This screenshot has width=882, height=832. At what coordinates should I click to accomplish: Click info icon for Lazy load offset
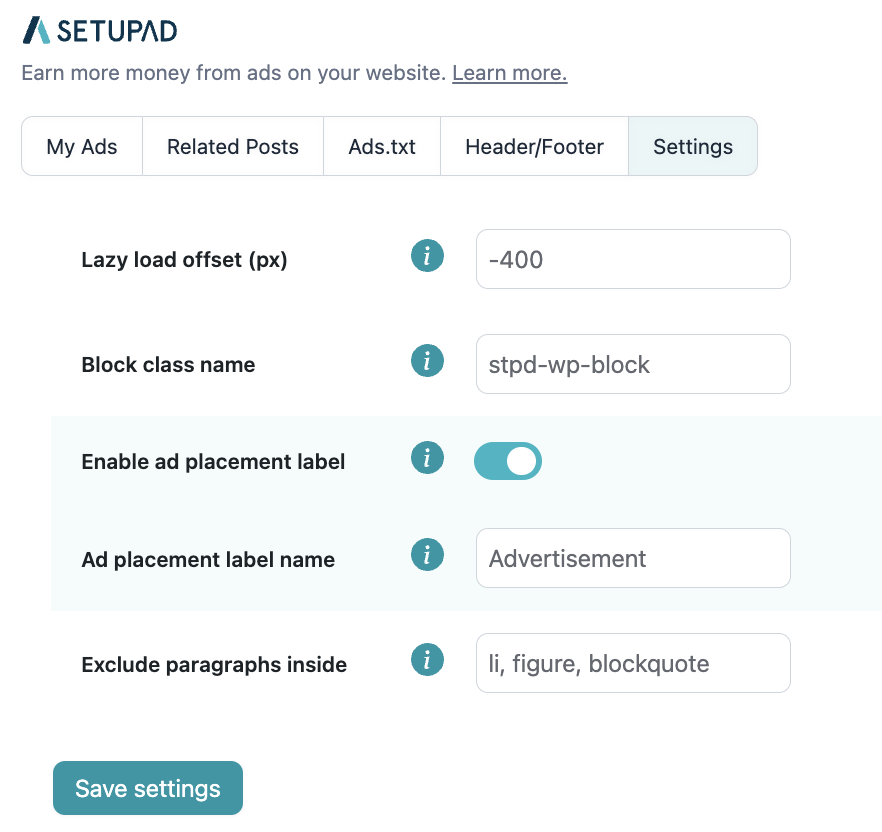tap(427, 257)
